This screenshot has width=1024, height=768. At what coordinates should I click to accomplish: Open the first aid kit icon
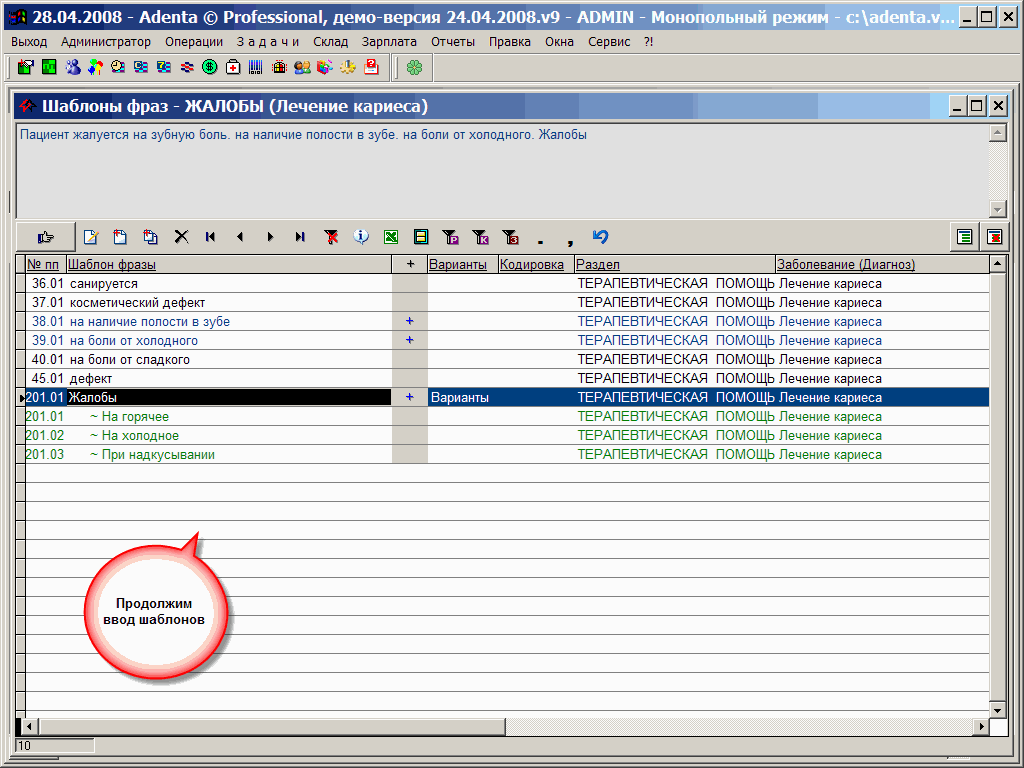(x=233, y=67)
